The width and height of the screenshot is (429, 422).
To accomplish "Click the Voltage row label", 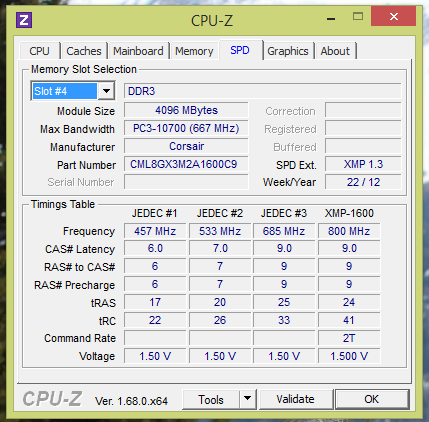I will pos(97,356).
